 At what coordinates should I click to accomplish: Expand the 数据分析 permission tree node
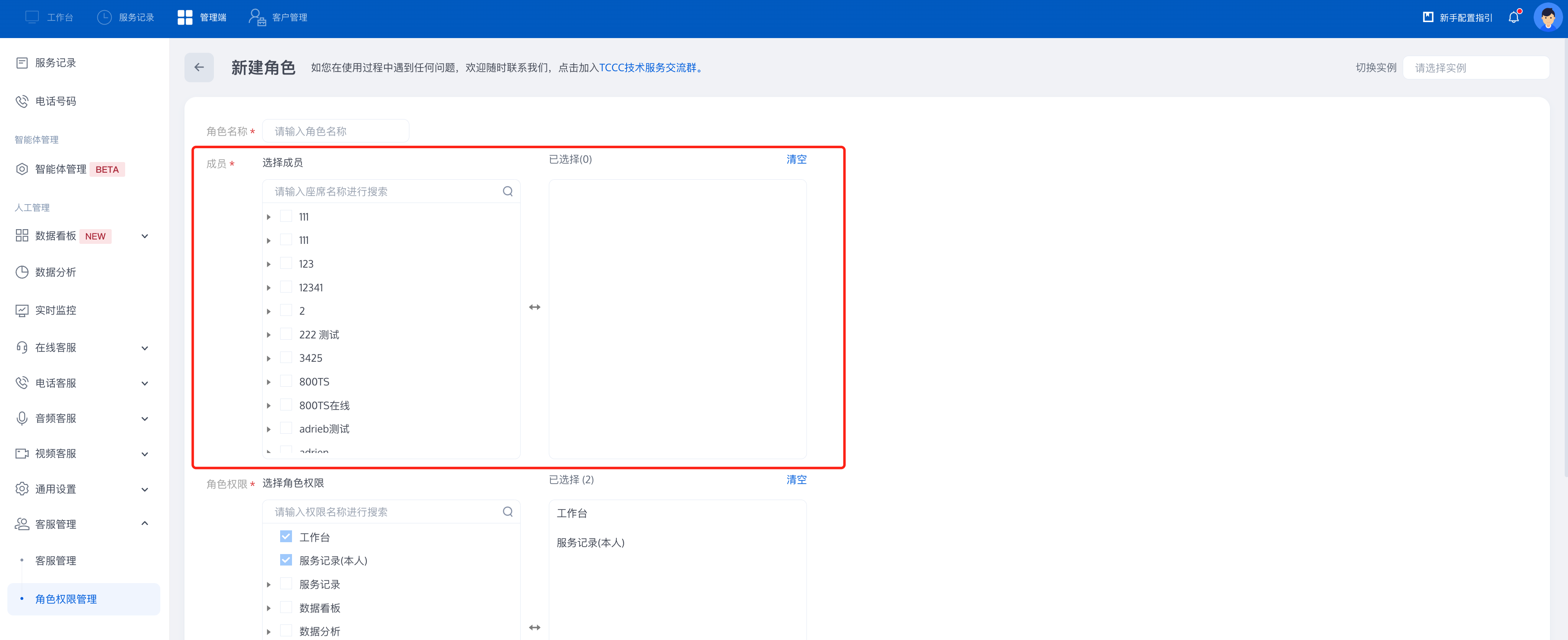point(268,632)
